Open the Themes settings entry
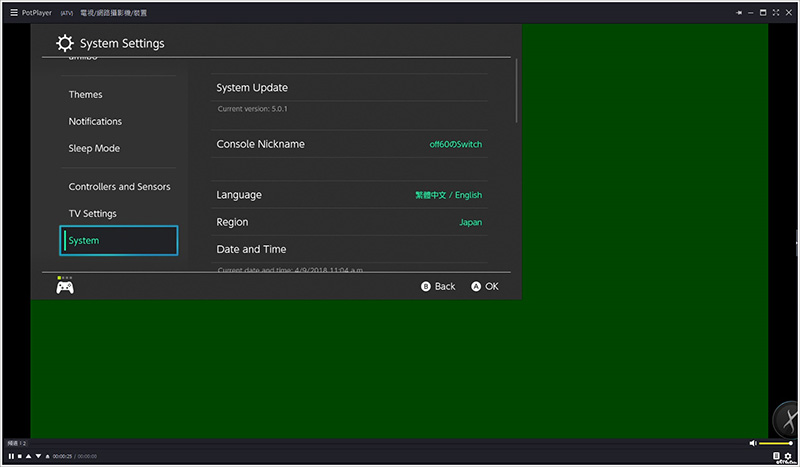Image resolution: width=800 pixels, height=467 pixels. (85, 95)
